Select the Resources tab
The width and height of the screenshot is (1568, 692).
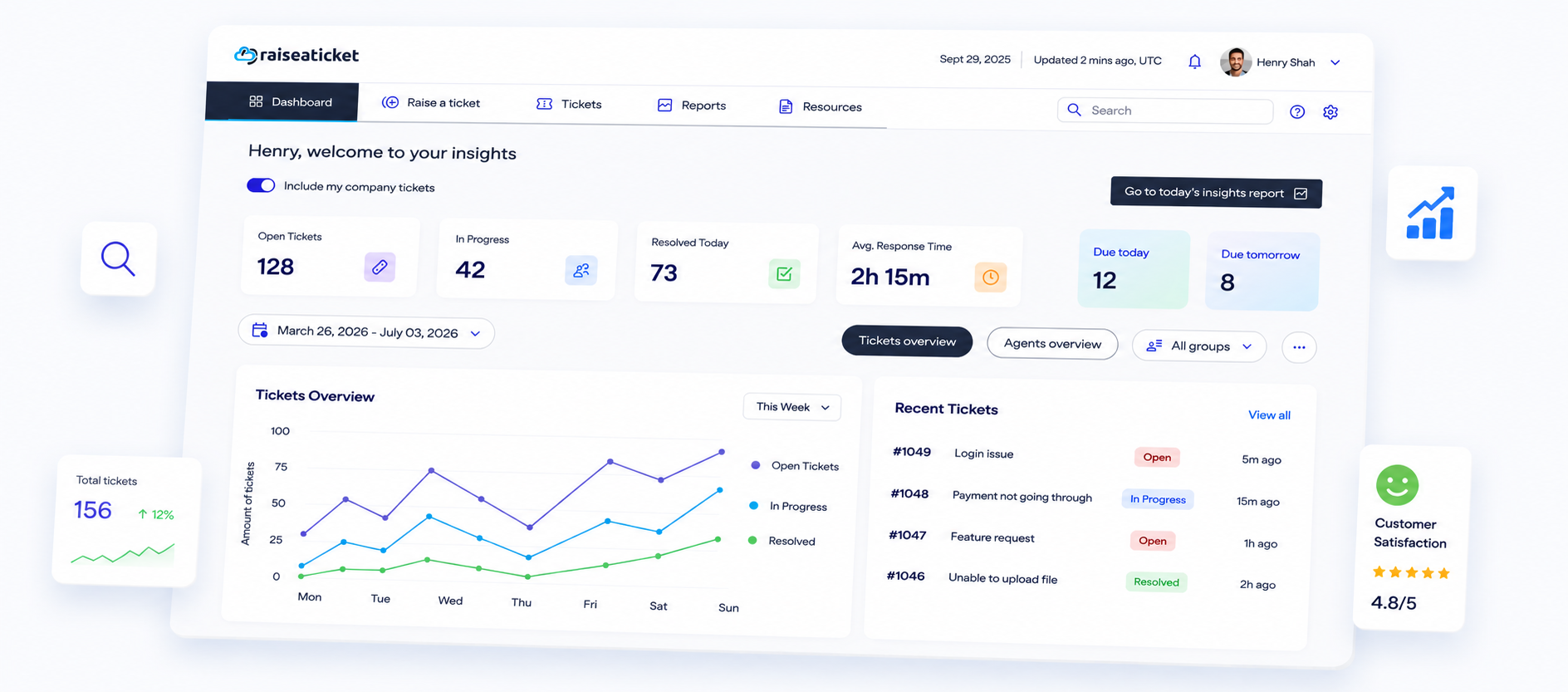[x=821, y=106]
